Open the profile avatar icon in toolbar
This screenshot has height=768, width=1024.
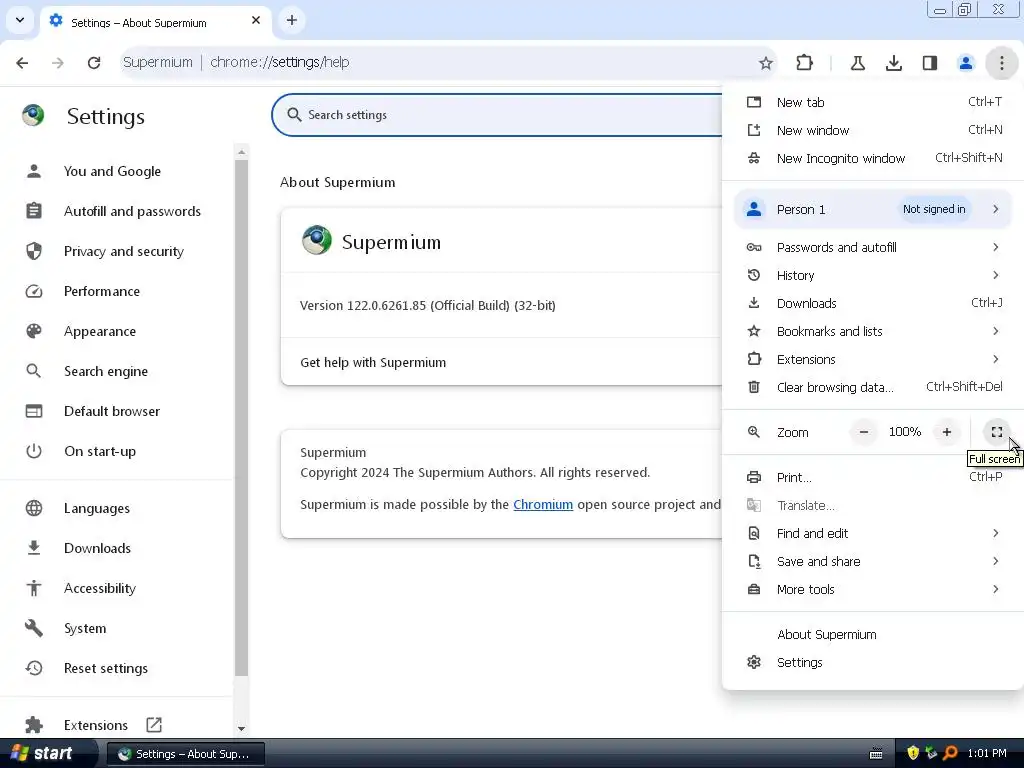pyautogui.click(x=966, y=63)
